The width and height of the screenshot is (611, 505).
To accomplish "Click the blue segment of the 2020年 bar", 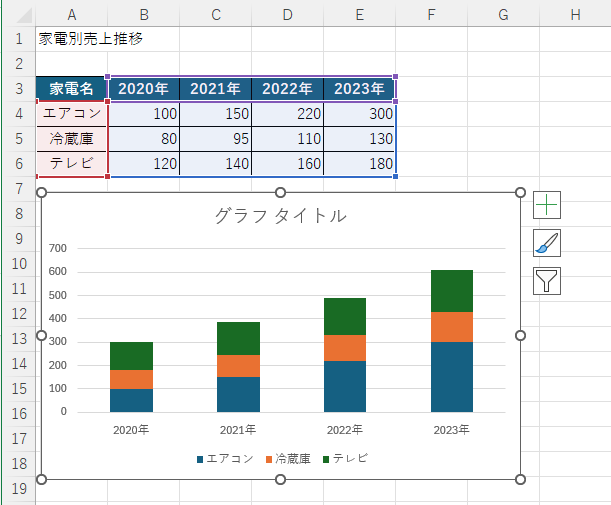I will 131,400.
